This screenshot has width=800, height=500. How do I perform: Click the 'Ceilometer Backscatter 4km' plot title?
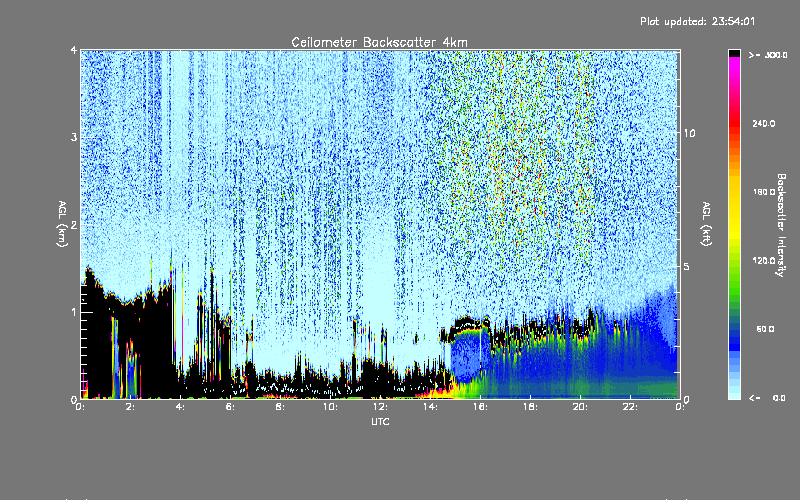tap(379, 42)
